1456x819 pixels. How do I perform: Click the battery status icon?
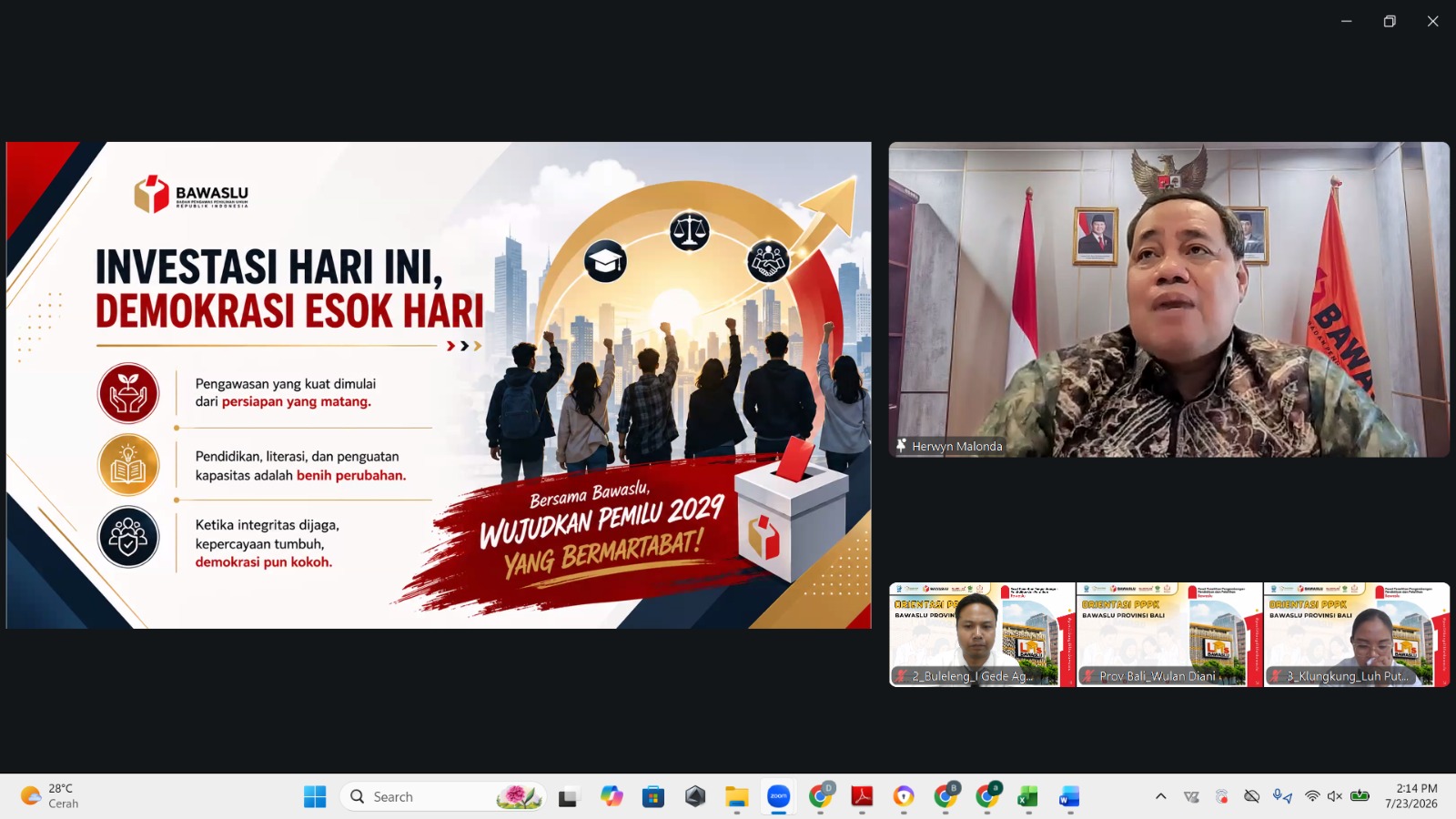[1360, 796]
